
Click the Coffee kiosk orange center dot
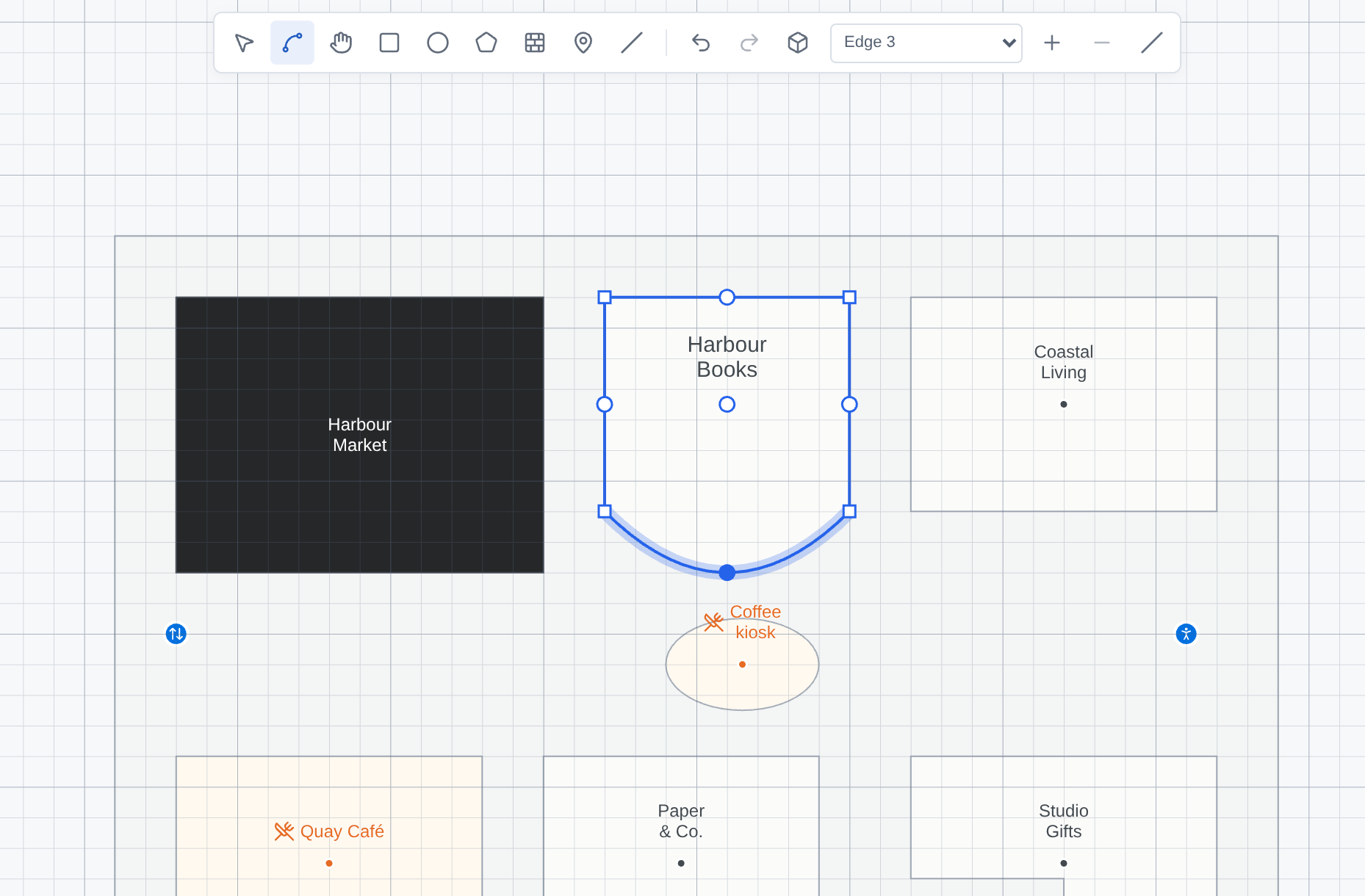coord(743,665)
